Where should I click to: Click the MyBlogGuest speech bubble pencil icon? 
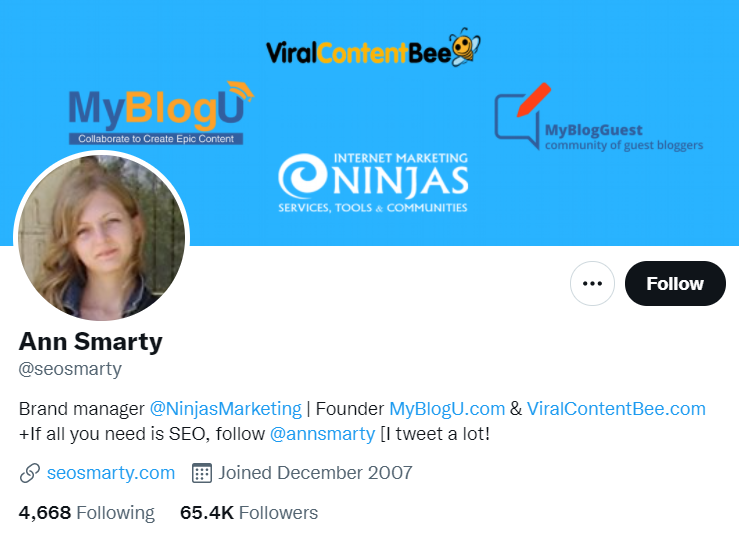click(523, 115)
